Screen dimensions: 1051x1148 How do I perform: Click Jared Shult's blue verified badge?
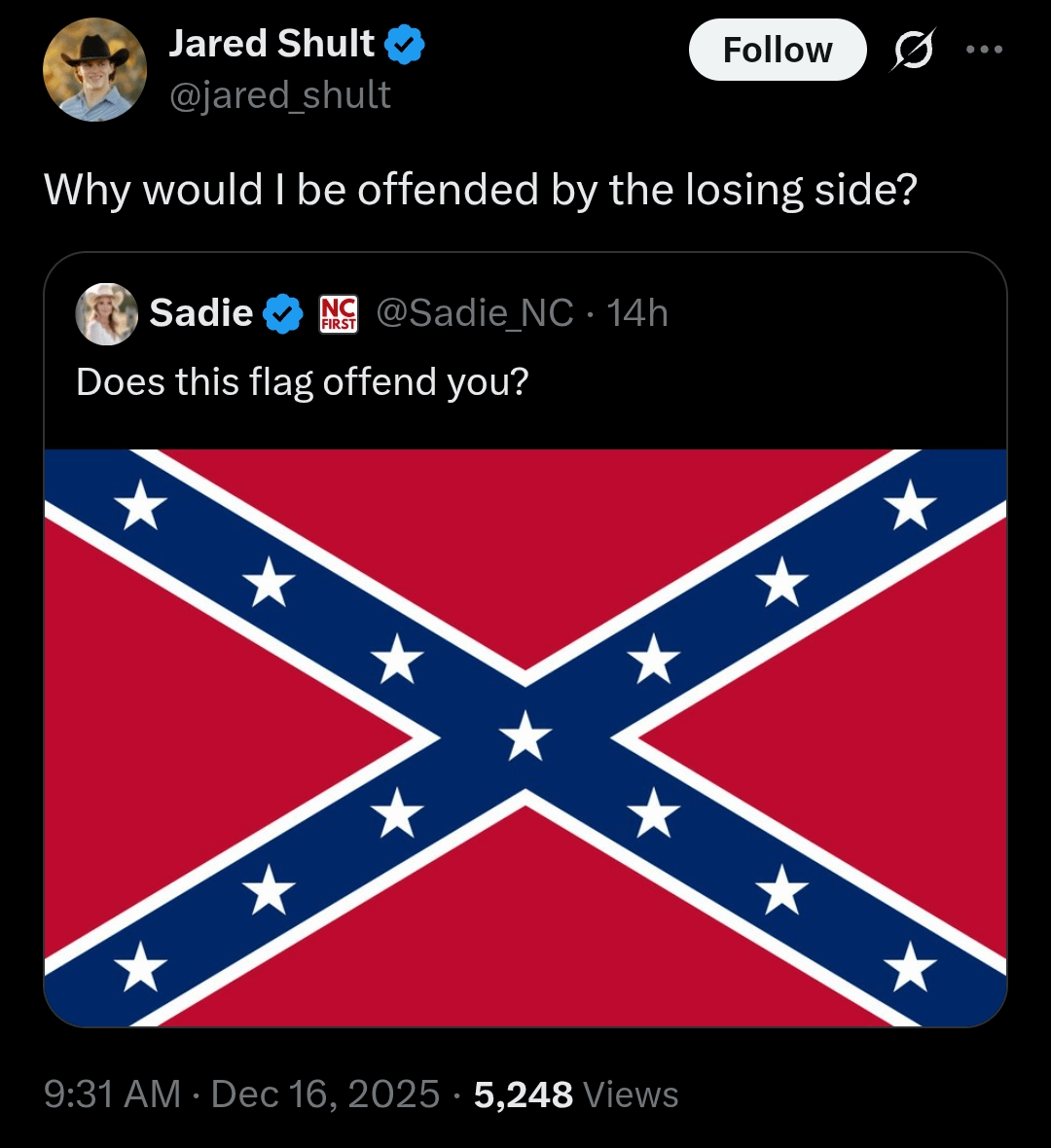coord(404,45)
